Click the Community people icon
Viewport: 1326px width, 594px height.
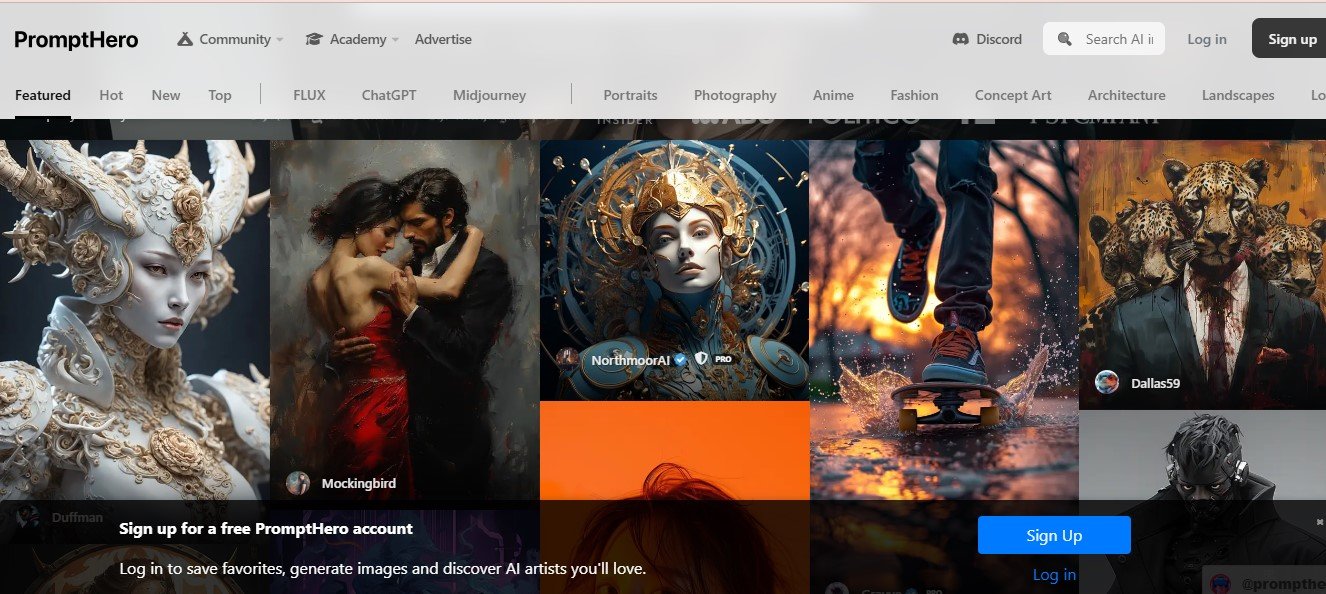(185, 40)
